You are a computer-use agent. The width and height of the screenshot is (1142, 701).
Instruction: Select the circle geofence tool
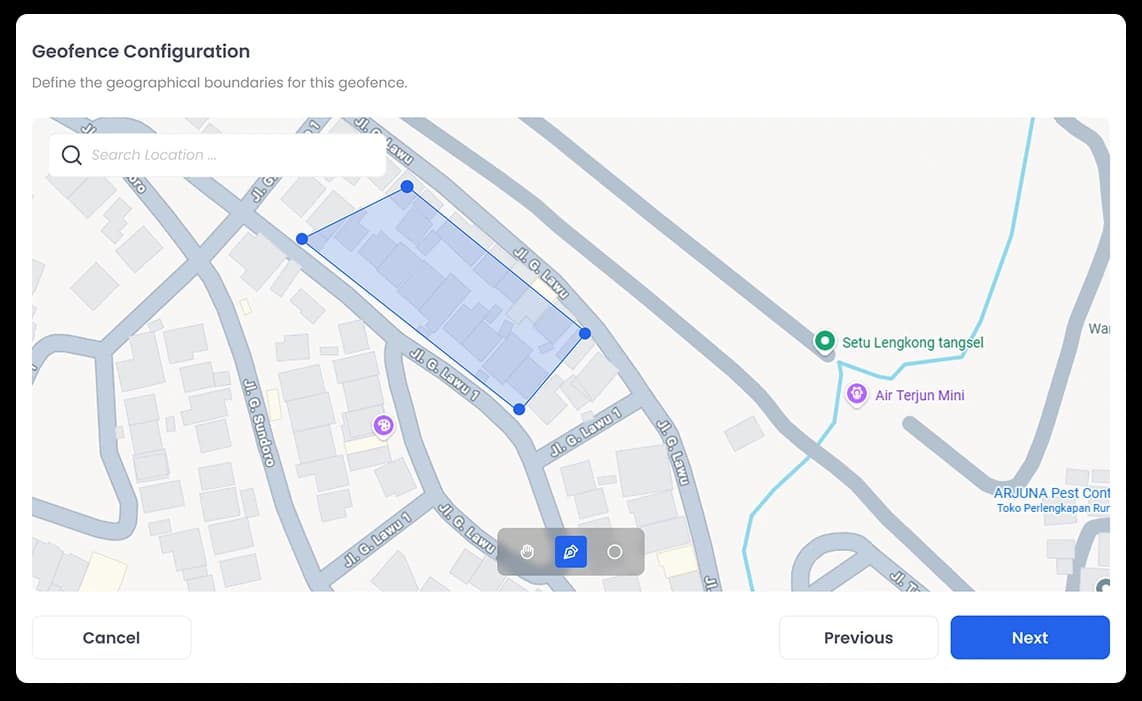pos(615,552)
